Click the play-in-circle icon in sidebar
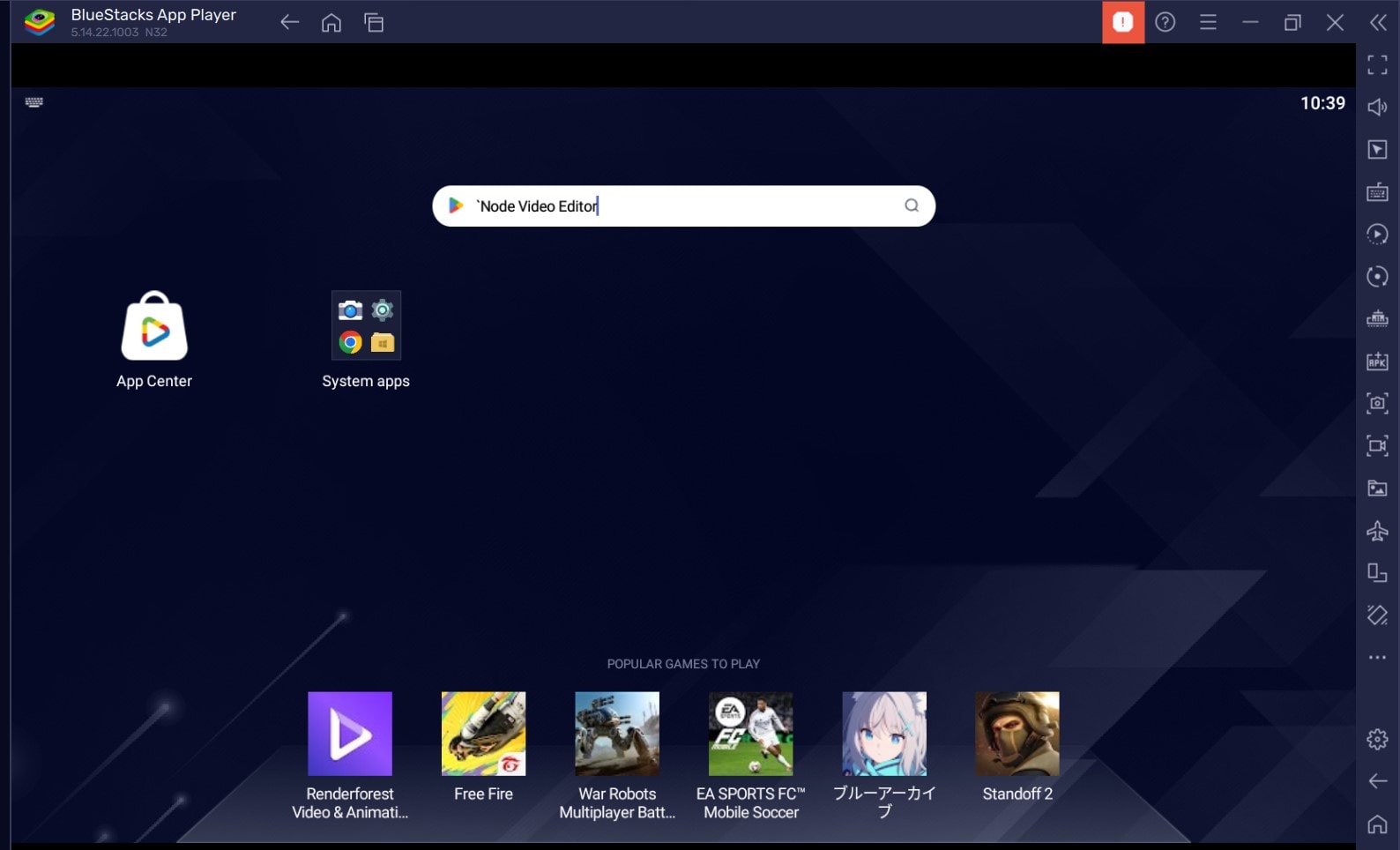This screenshot has width=1400, height=850. pos(1377,234)
